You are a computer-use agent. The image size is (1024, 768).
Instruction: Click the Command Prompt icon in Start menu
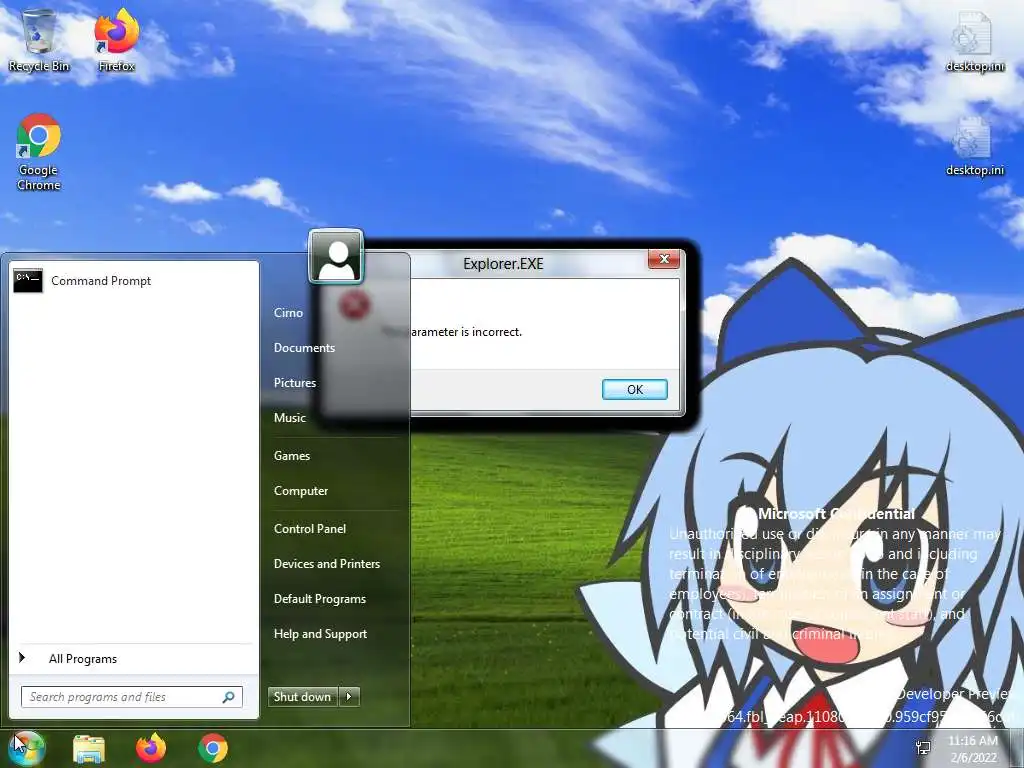click(28, 281)
